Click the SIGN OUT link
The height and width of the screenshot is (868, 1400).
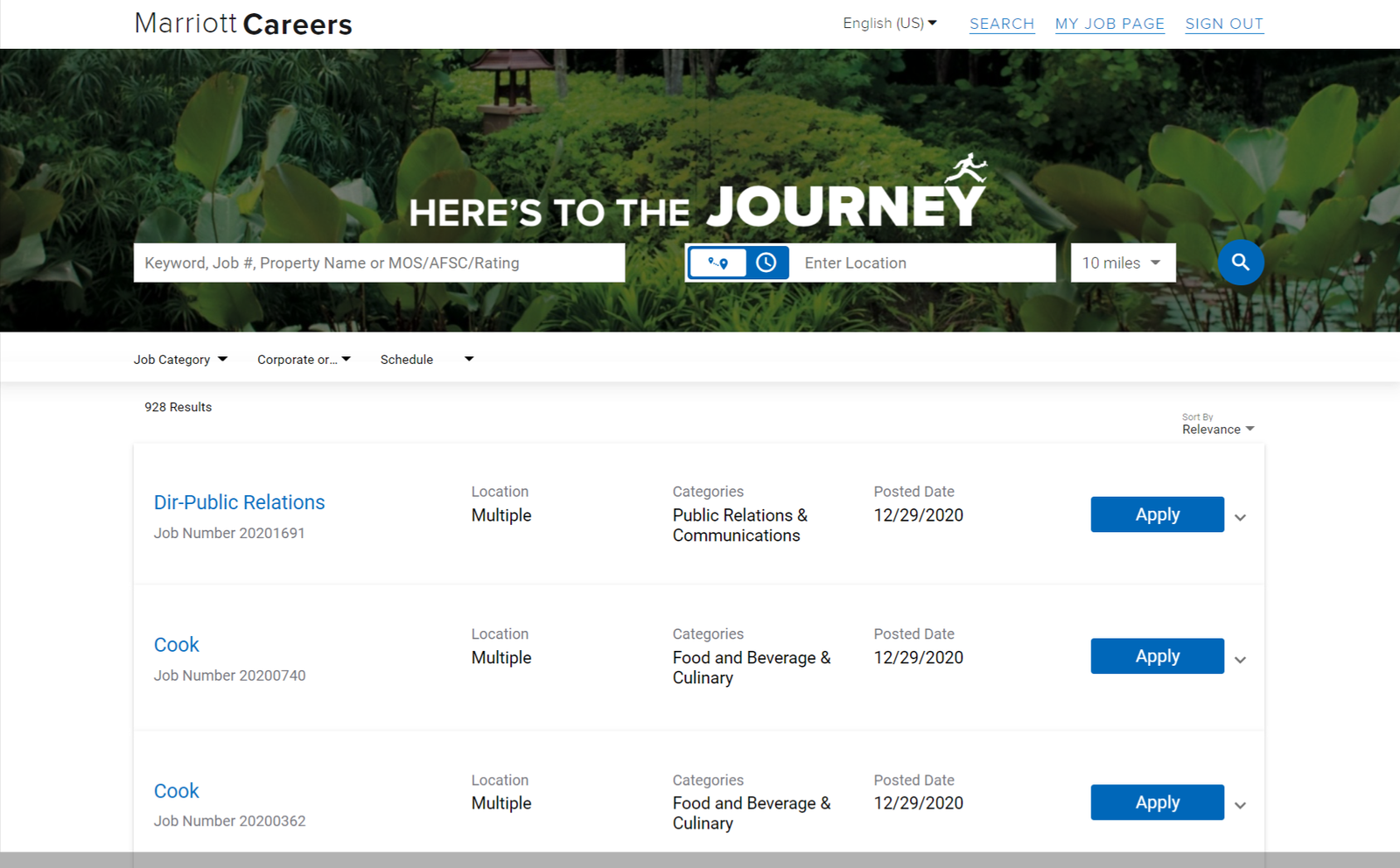coord(1223,24)
